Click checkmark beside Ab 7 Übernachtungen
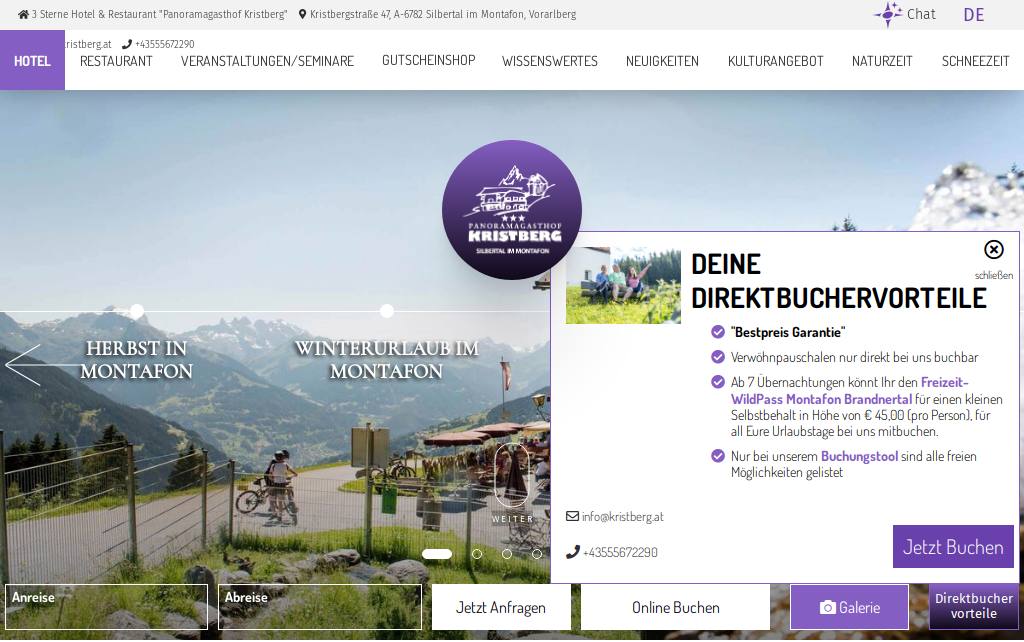The height and width of the screenshot is (642, 1024). tap(718, 381)
